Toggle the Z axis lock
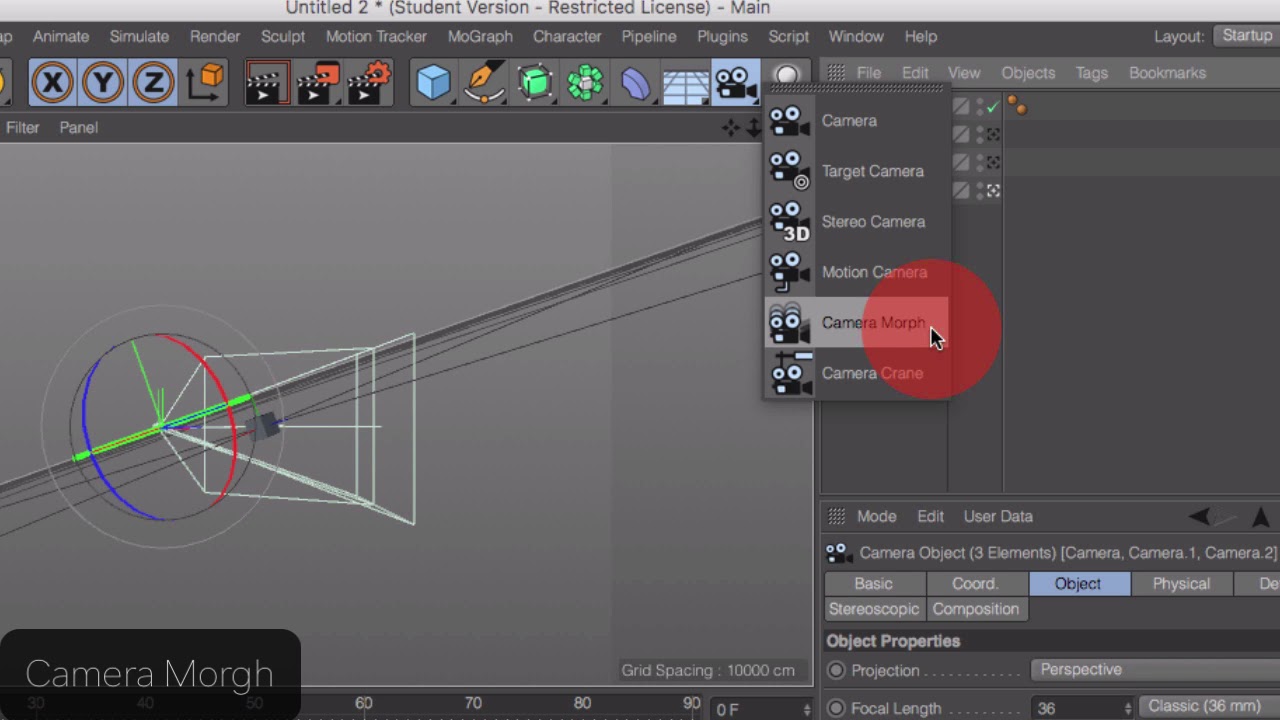The width and height of the screenshot is (1280, 720). tap(153, 82)
